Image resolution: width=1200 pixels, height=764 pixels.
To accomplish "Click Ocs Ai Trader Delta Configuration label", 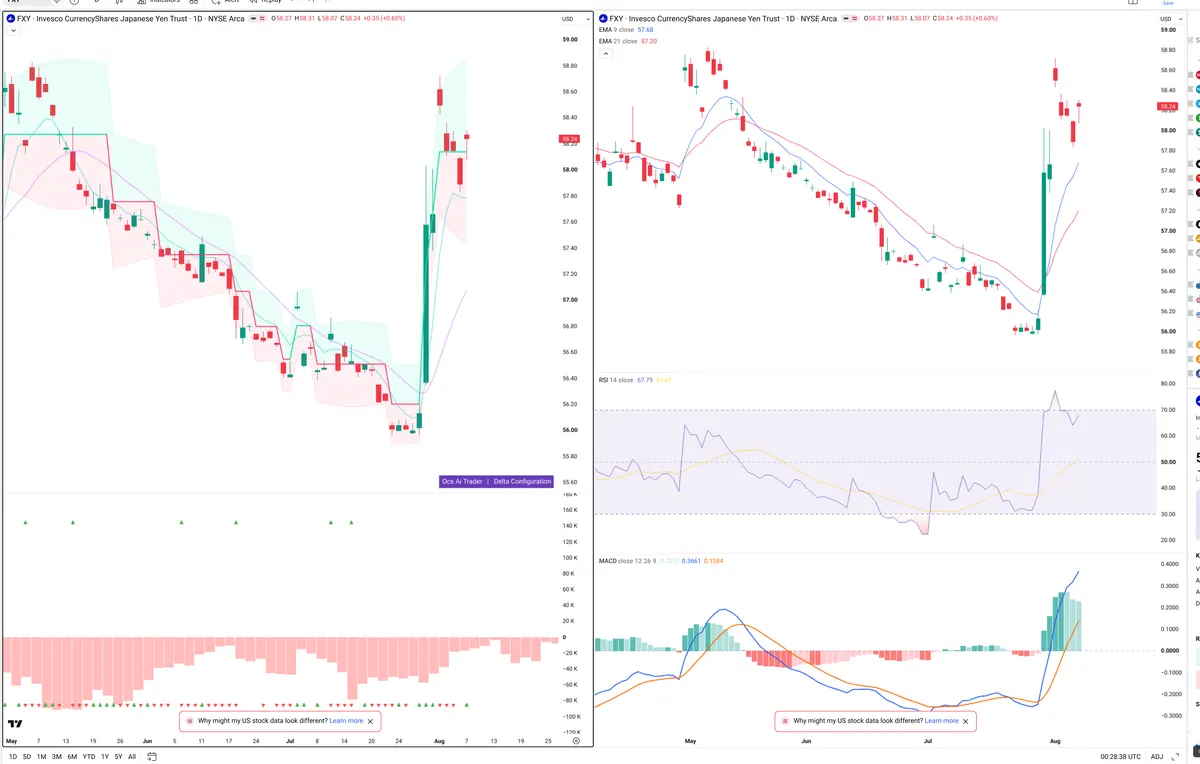I will [496, 481].
